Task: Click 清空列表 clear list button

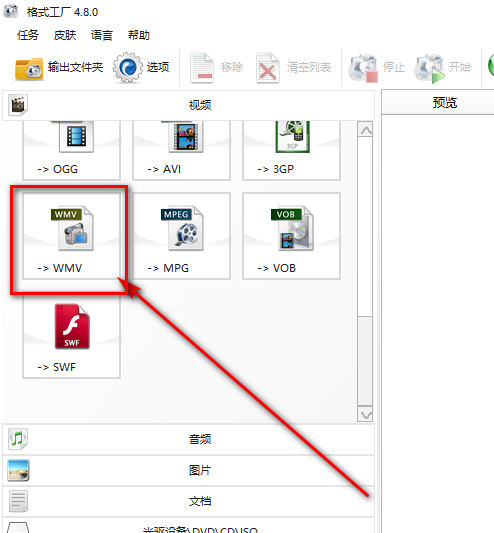Action: click(293, 68)
